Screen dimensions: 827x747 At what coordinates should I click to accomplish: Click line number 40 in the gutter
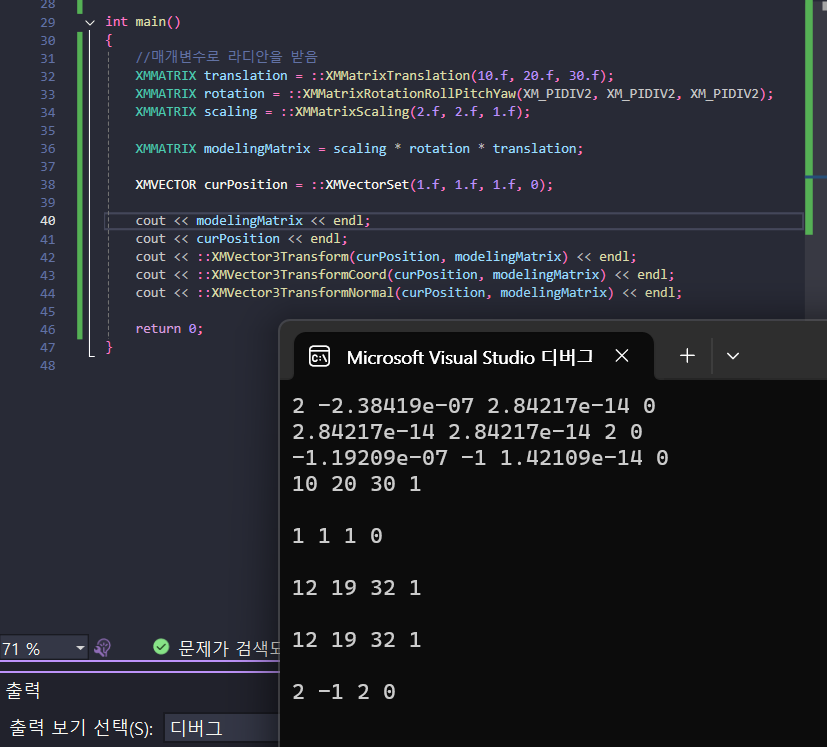[47, 221]
